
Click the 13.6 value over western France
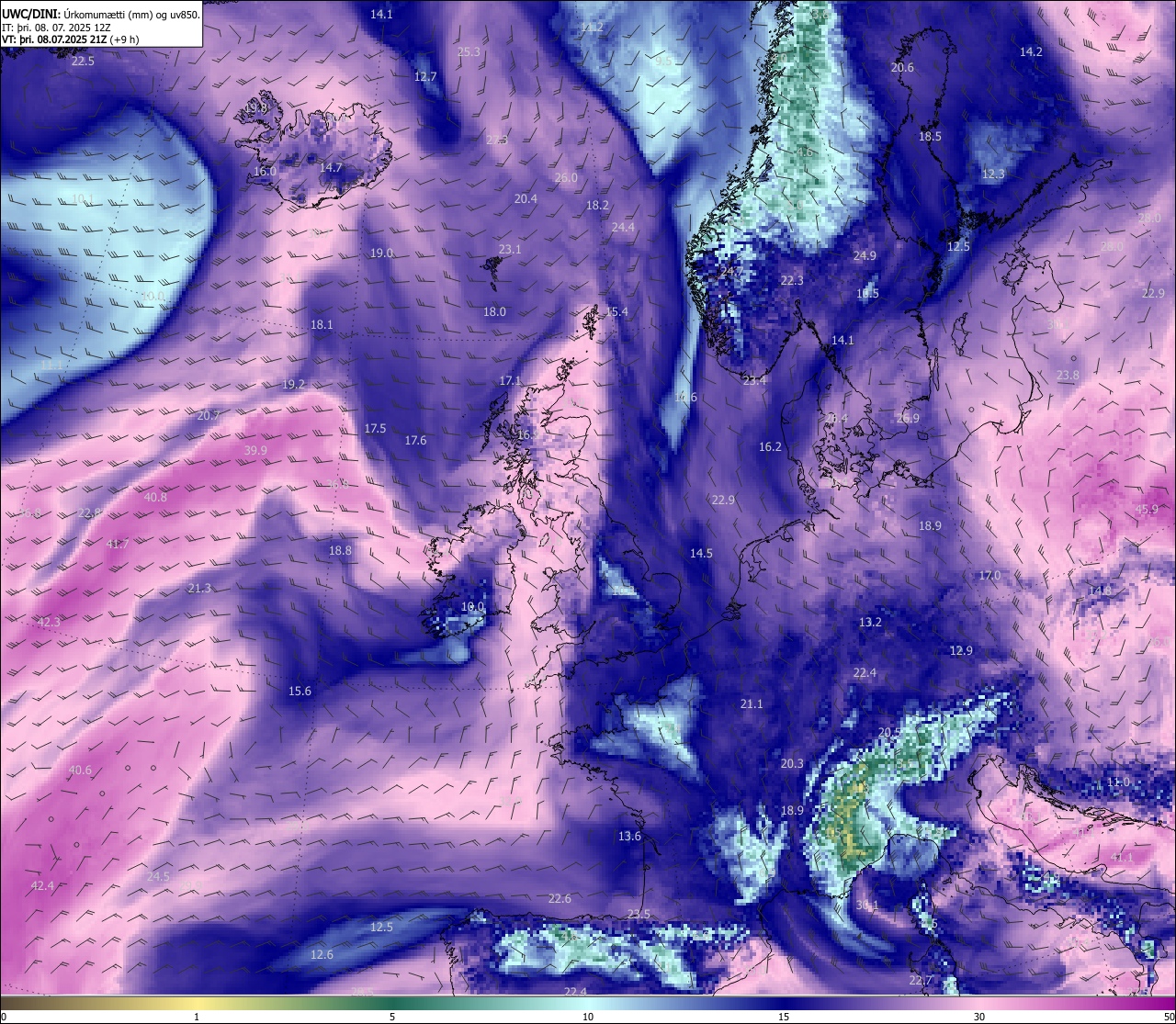[629, 837]
